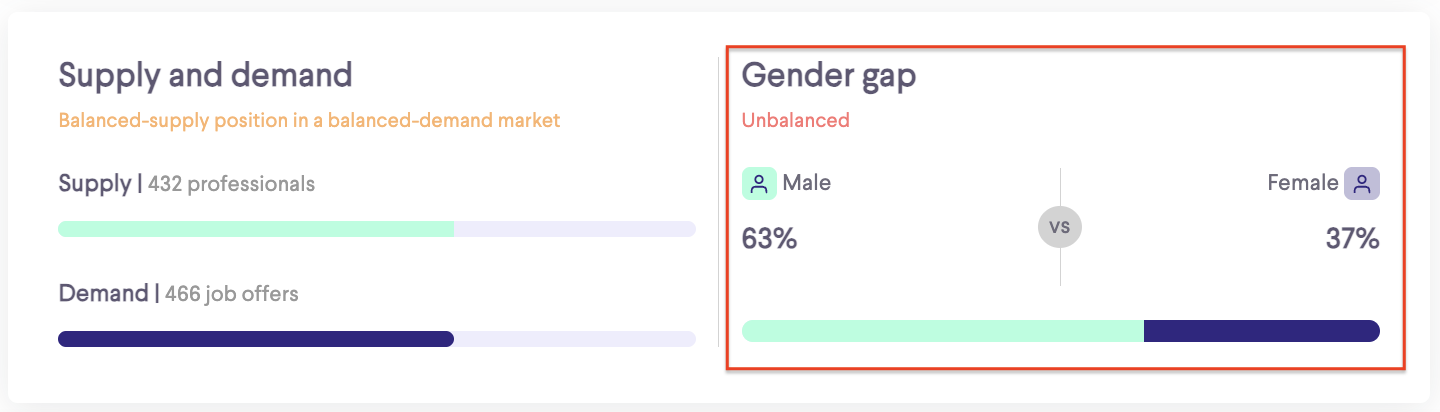Click the Supply label
The width and height of the screenshot is (1440, 412).
pos(94,184)
